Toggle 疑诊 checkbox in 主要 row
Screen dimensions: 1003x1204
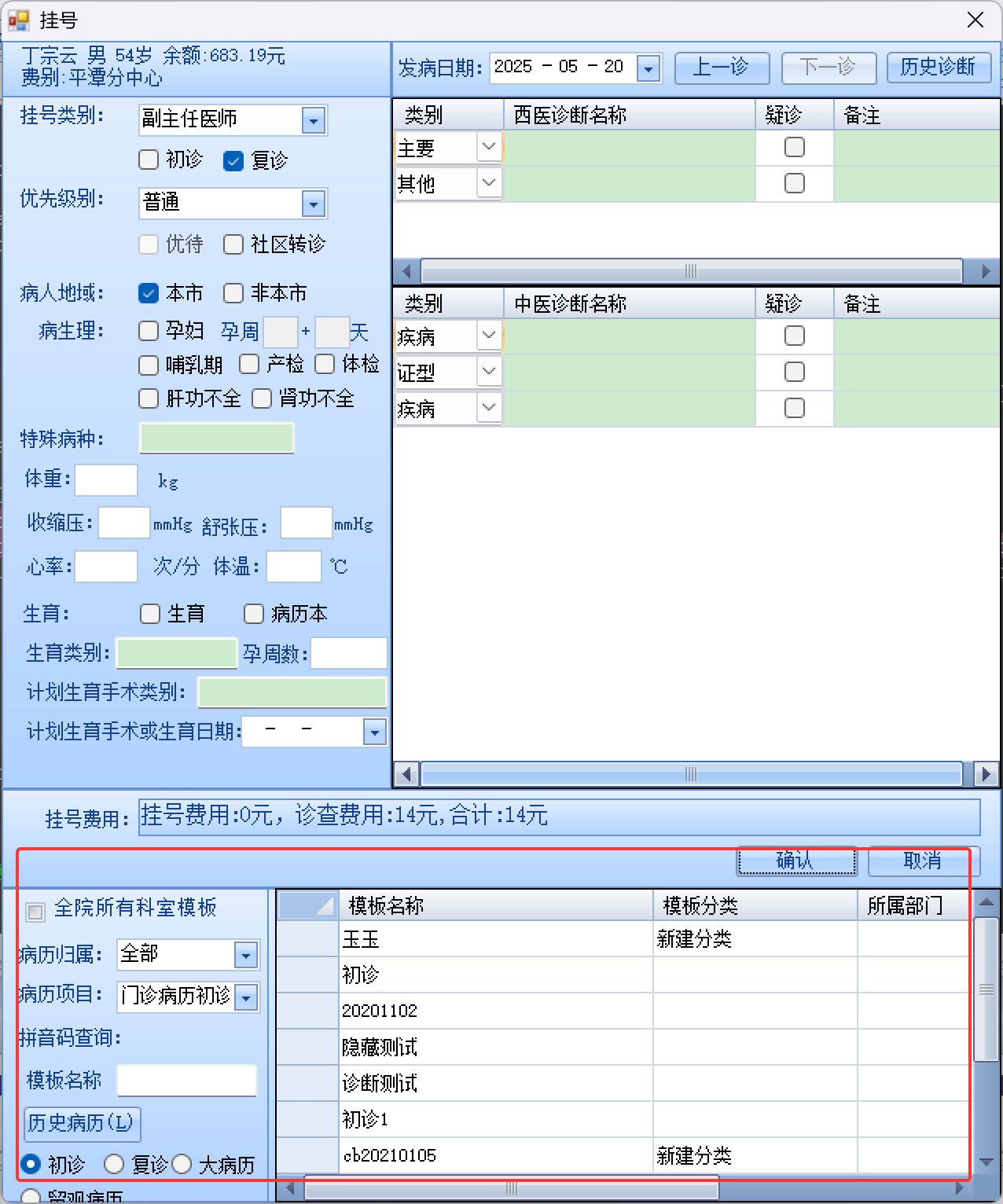(795, 147)
